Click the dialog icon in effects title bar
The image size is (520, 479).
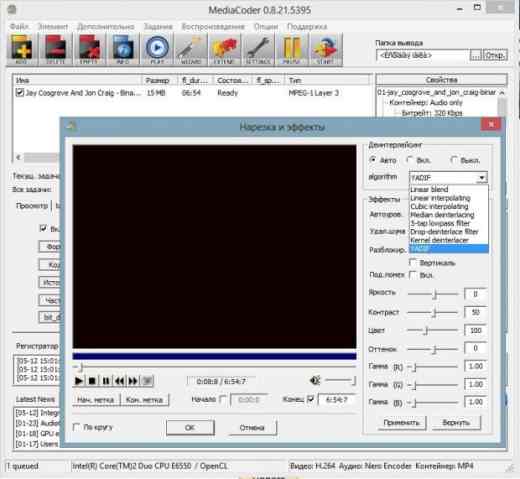(72, 126)
